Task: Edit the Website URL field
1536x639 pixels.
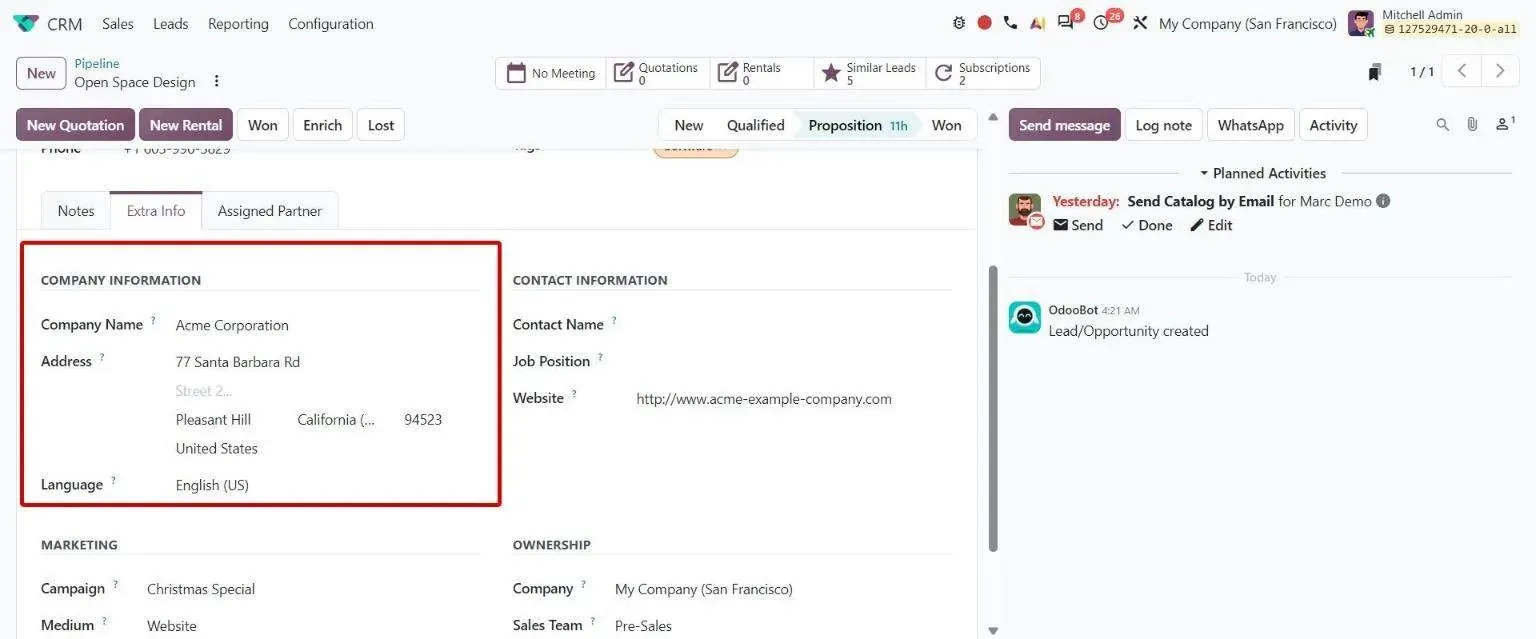Action: pos(793,399)
